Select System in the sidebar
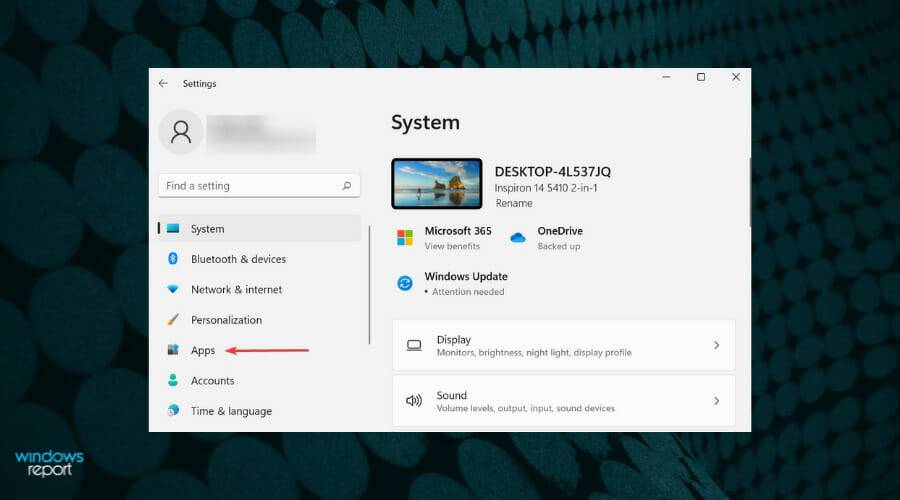Image resolution: width=900 pixels, height=500 pixels. (x=259, y=228)
